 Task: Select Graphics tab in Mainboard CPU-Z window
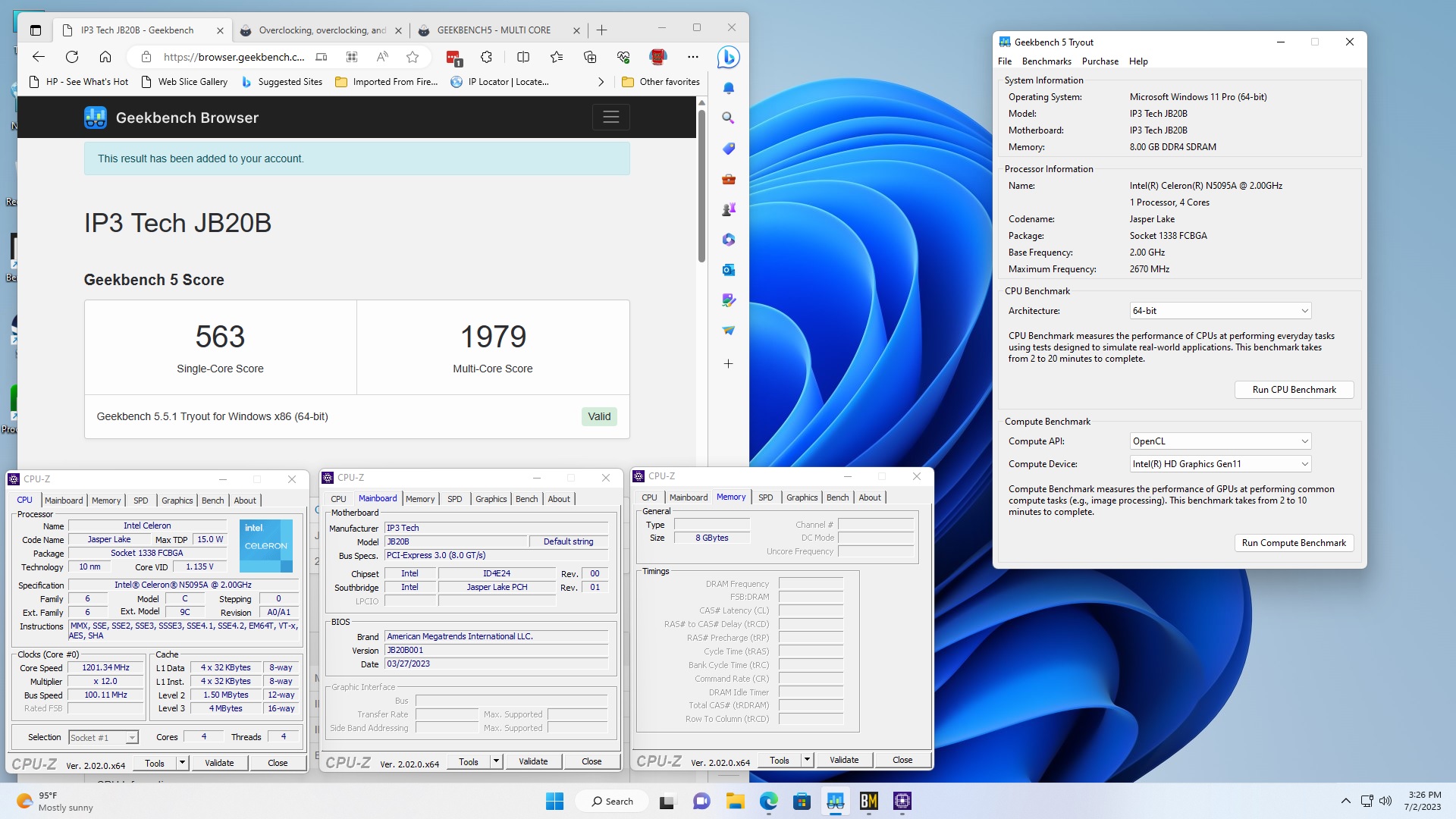click(x=491, y=499)
